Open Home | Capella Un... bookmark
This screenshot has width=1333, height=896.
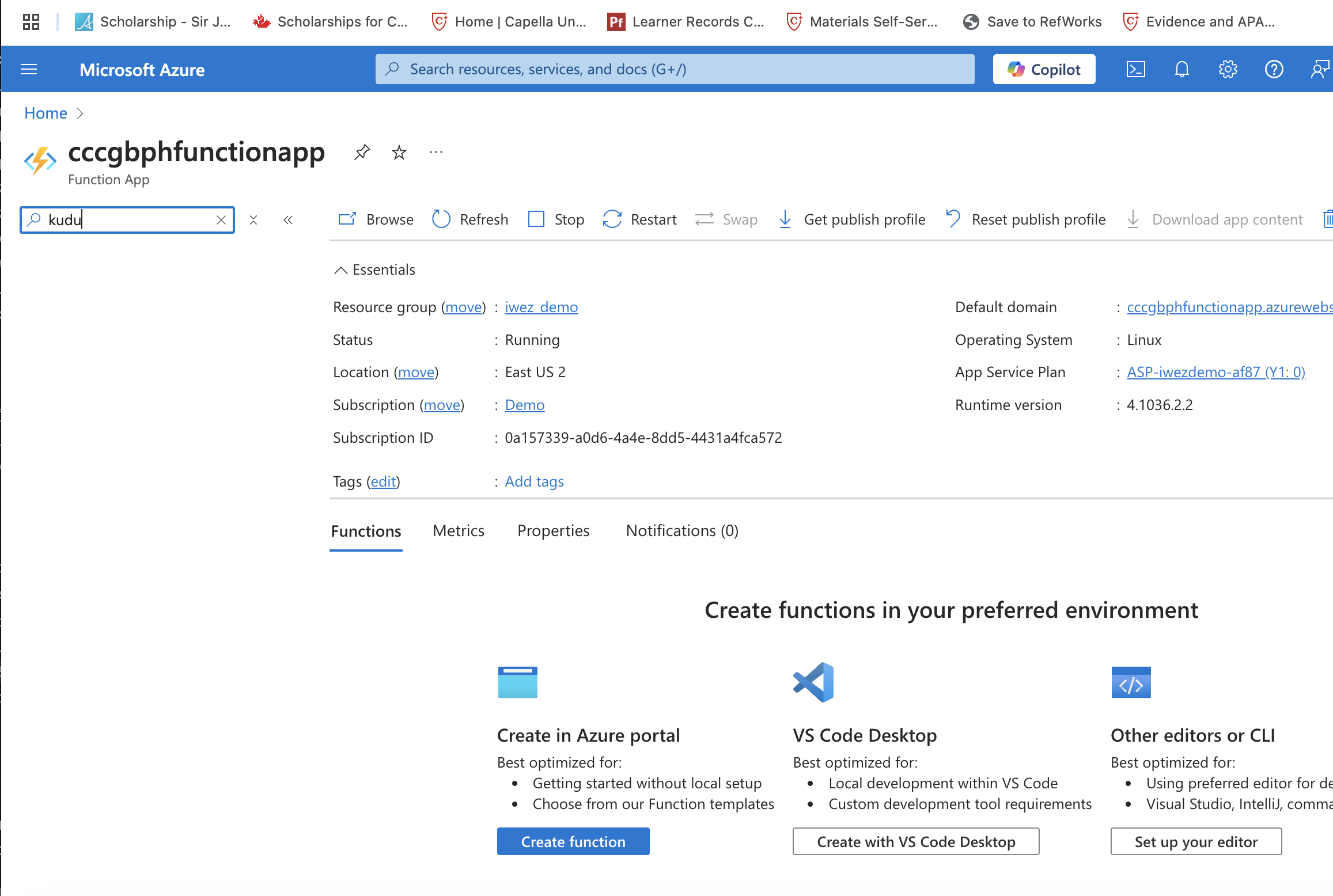click(x=509, y=22)
